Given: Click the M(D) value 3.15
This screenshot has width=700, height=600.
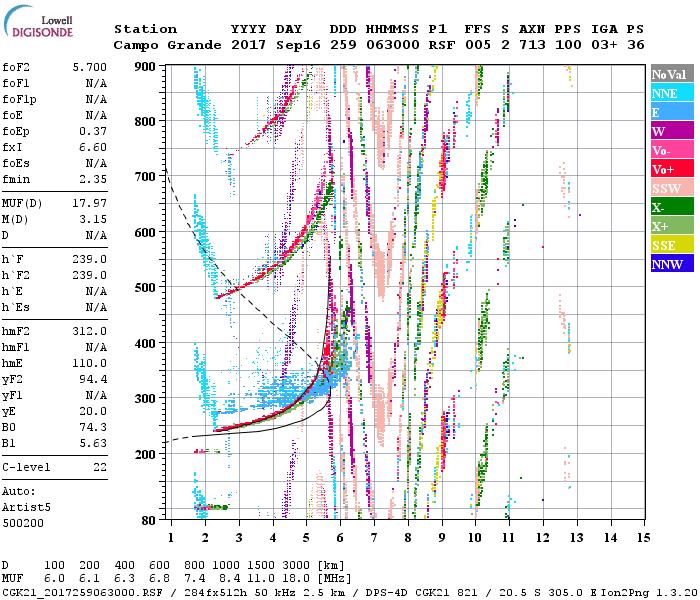Looking at the screenshot, I should tap(93, 220).
